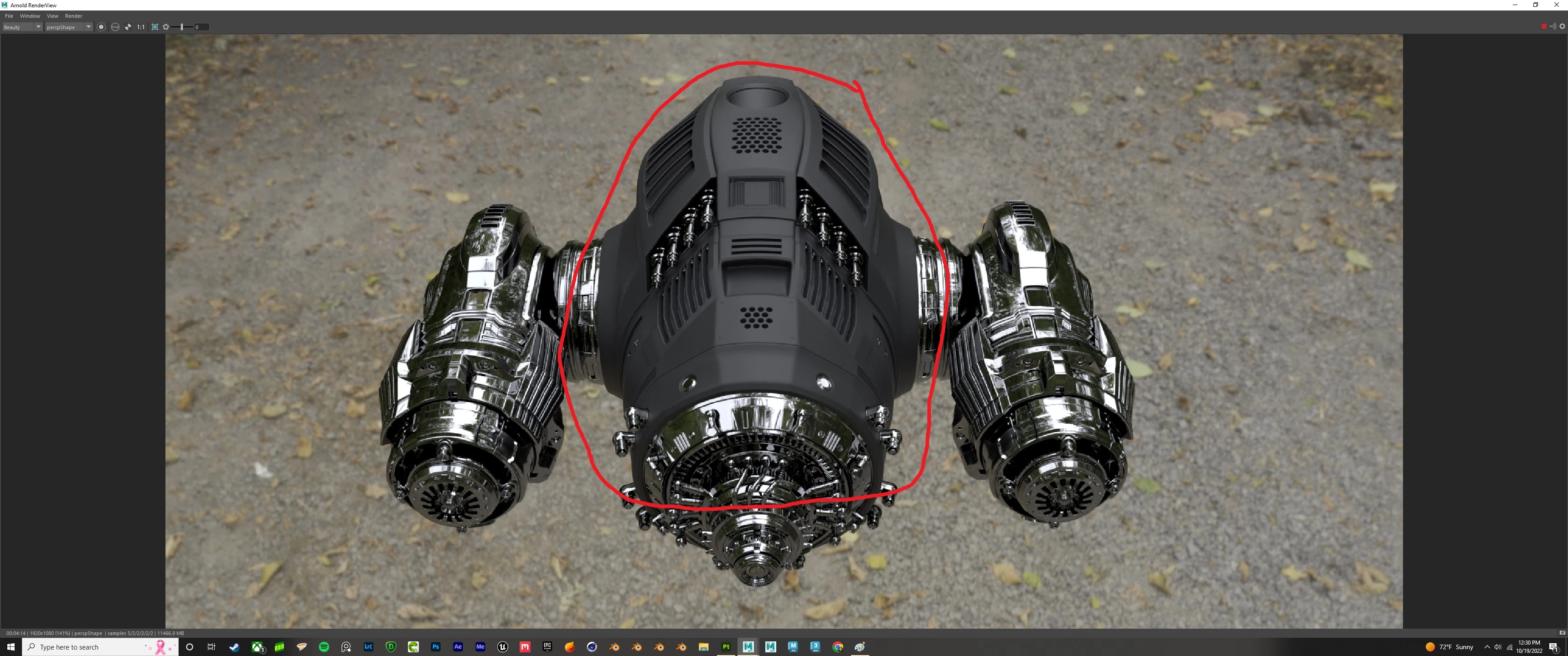The image size is (1568, 656).
Task: Expand the system tray hidden icons
Action: click(1487, 647)
